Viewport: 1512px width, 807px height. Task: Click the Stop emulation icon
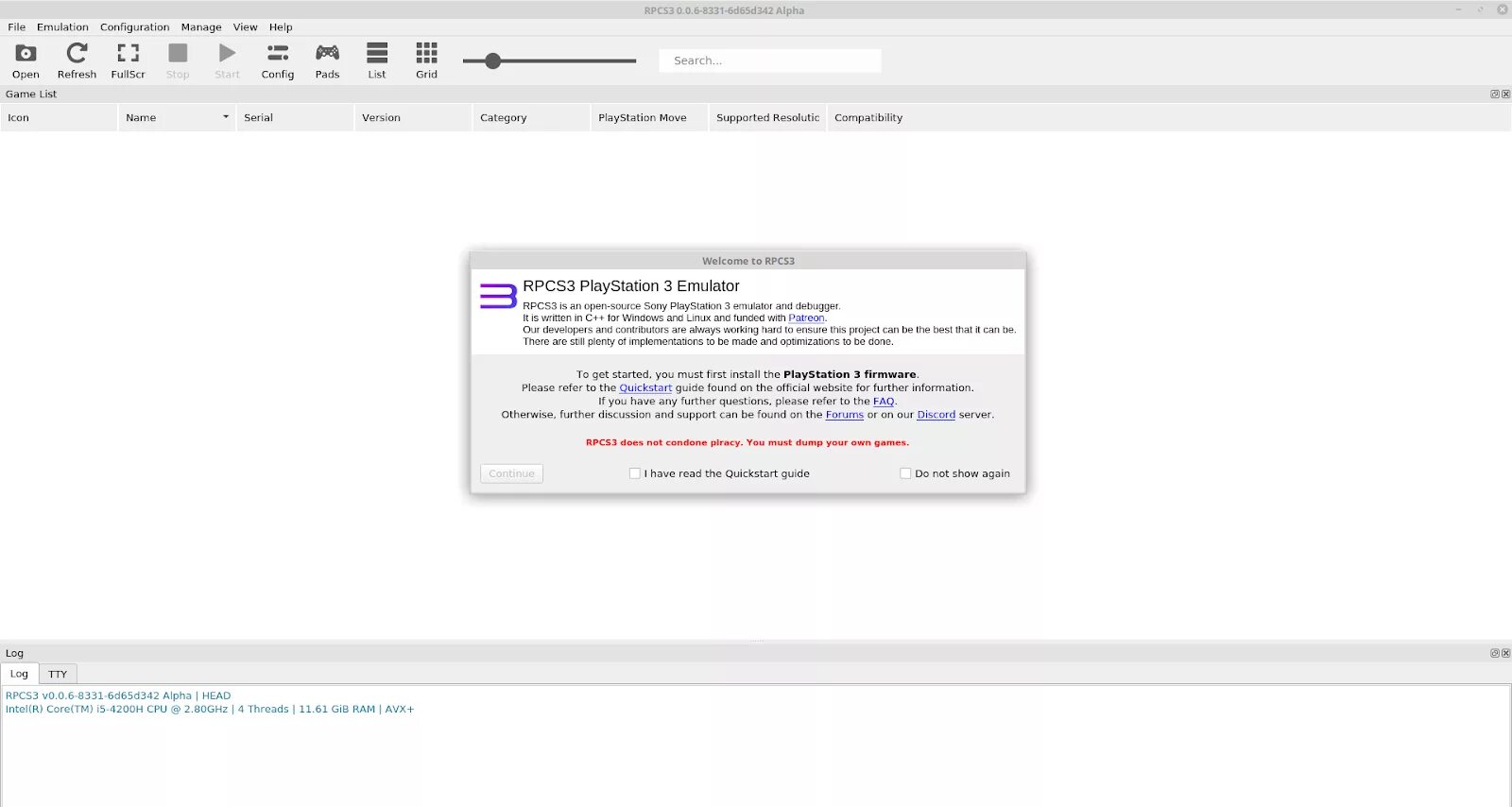(178, 60)
